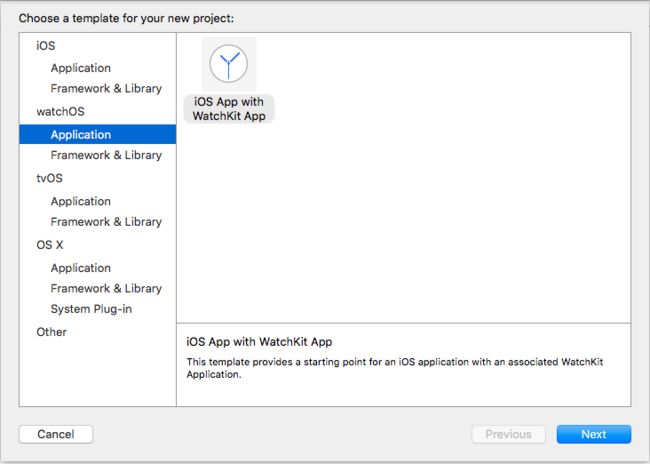
Task: Click the Next button
Action: pos(594,434)
